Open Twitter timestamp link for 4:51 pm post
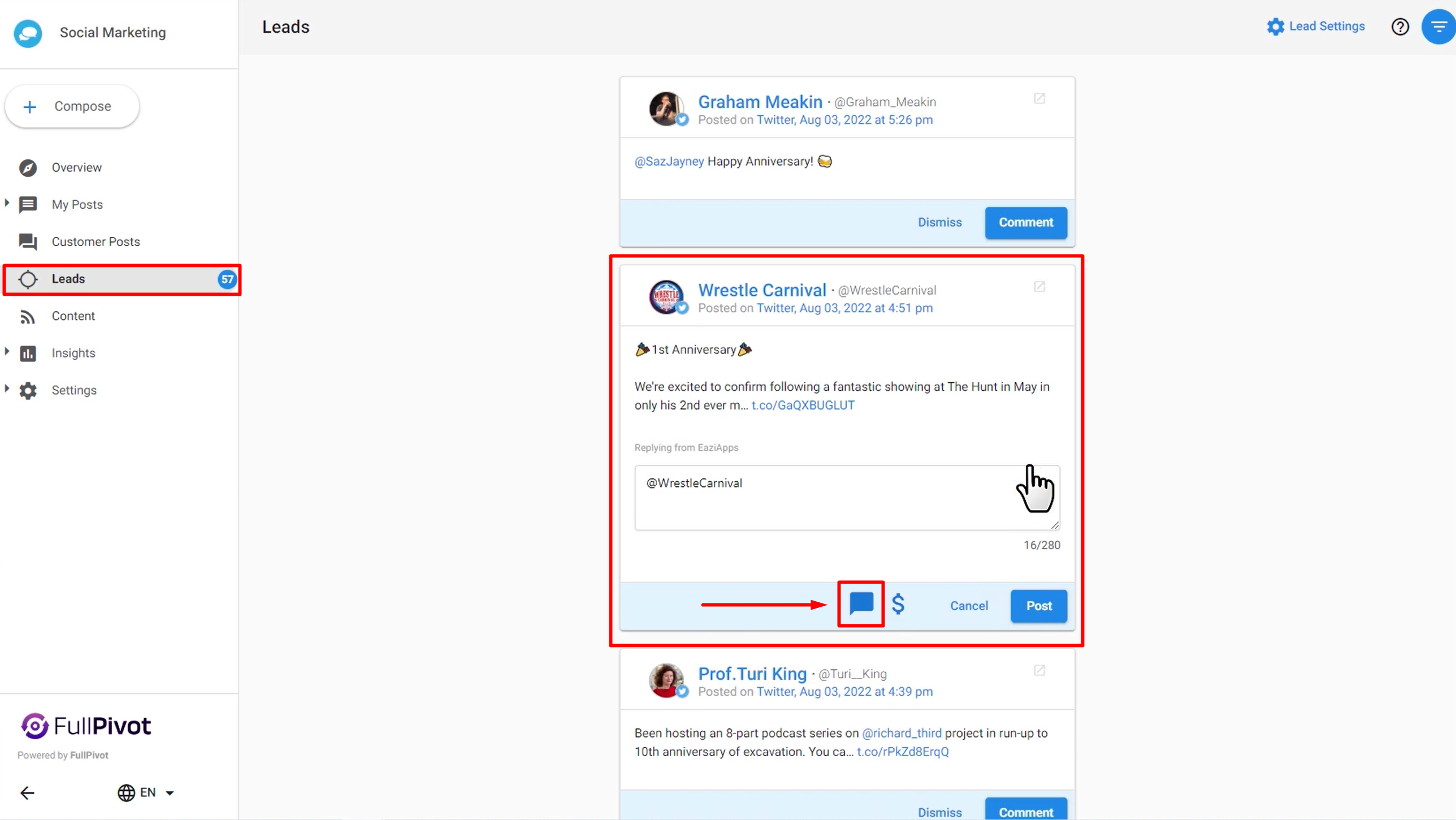The image size is (1456, 820). [844, 308]
